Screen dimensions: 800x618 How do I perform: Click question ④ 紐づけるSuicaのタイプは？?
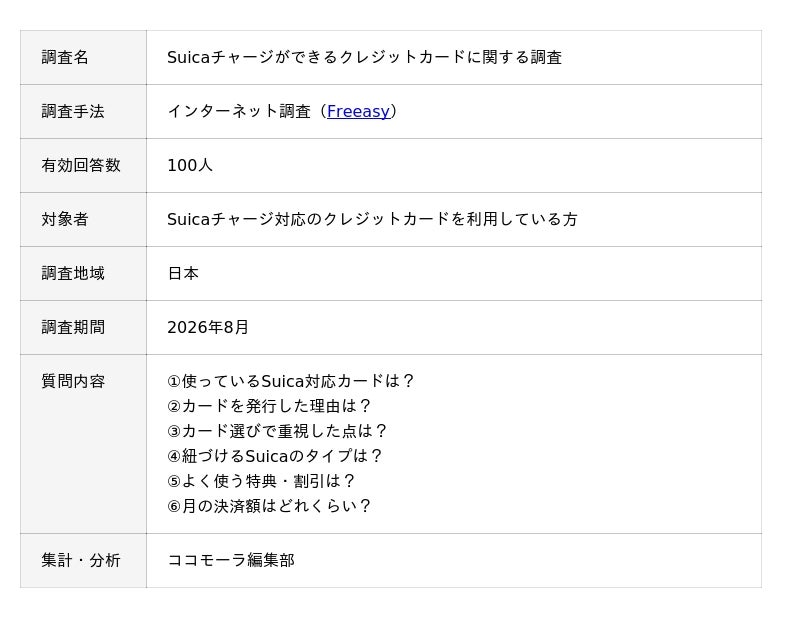click(x=274, y=456)
